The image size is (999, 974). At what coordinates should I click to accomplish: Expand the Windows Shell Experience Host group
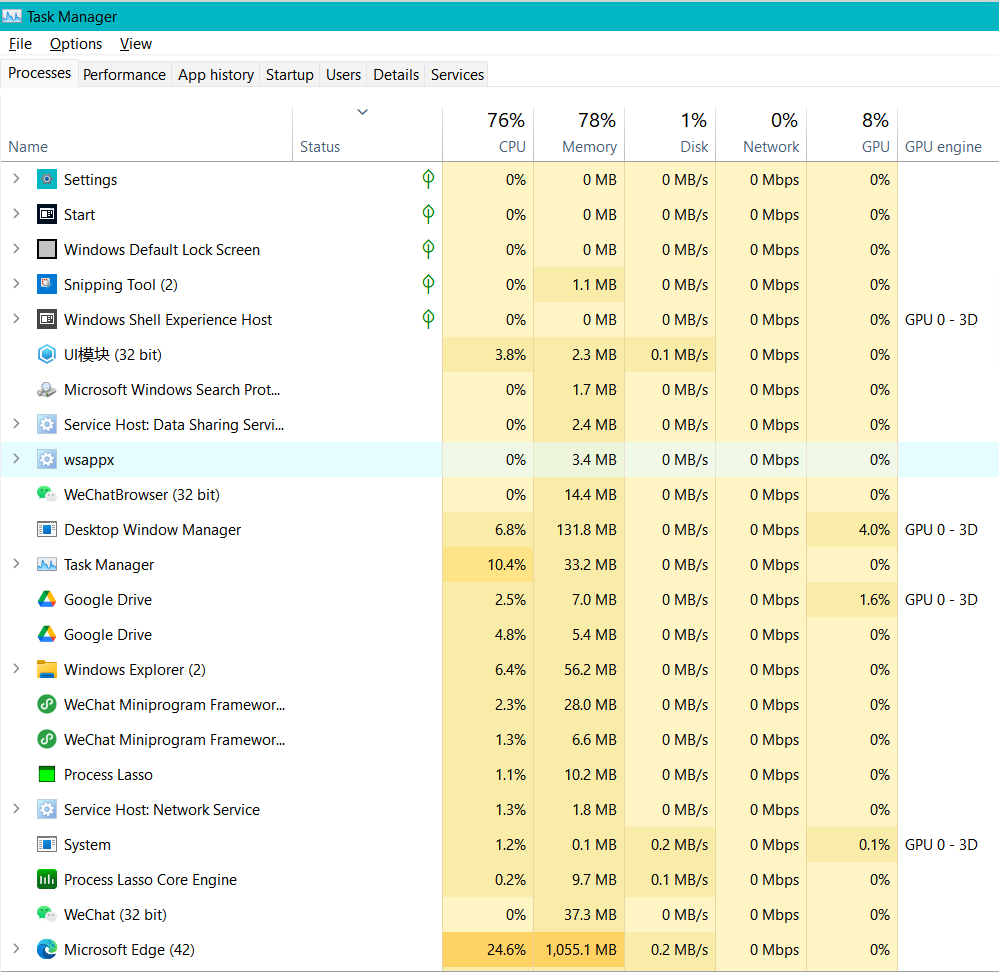tap(17, 319)
